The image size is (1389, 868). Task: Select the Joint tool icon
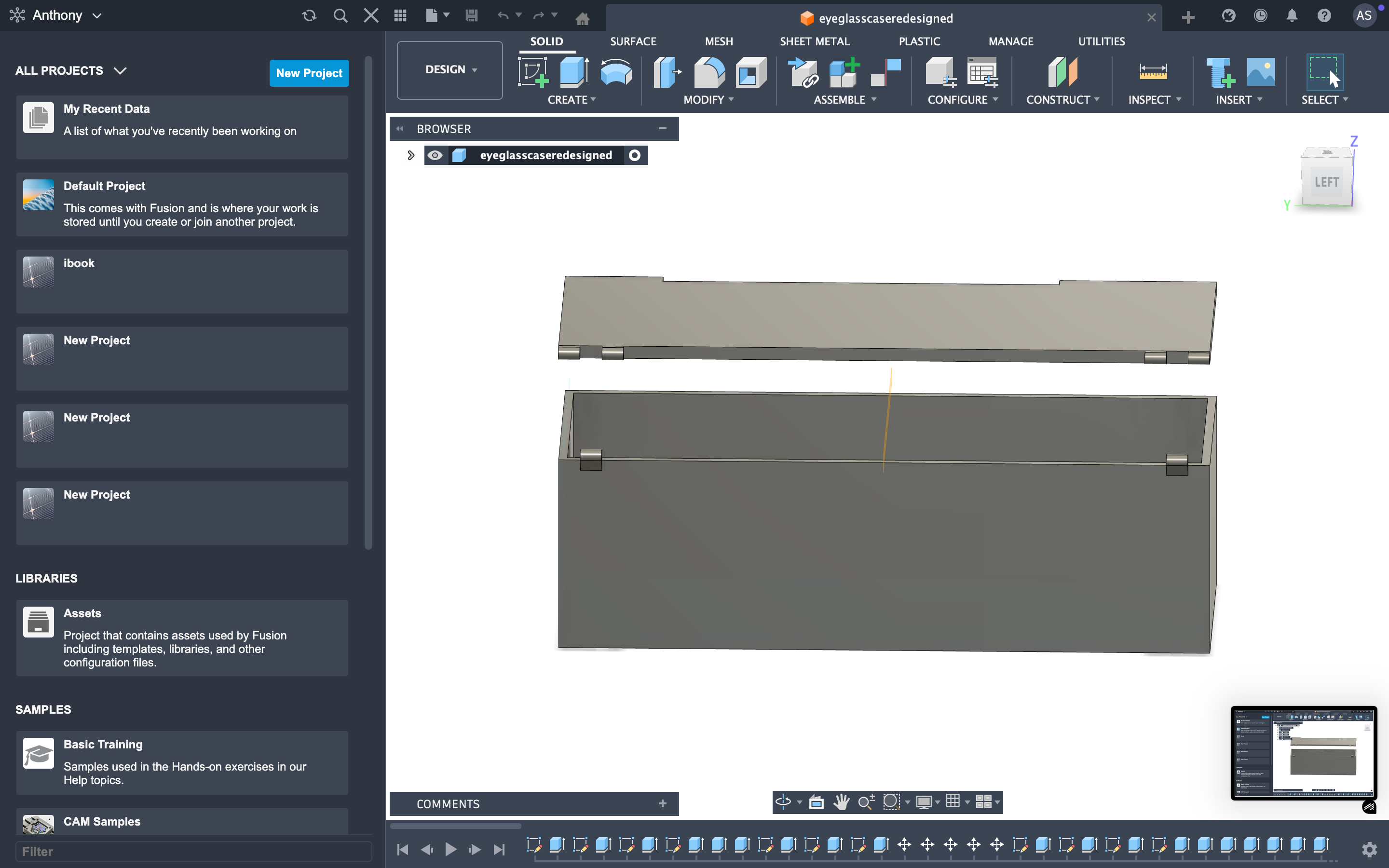885,72
